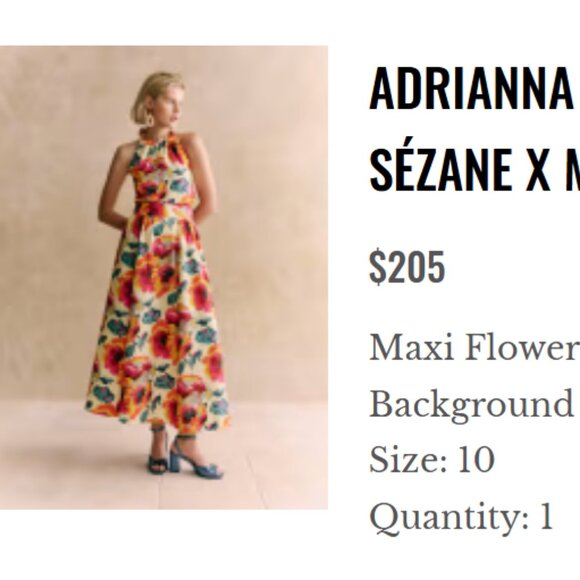This screenshot has width=580, height=580.
Task: Click the number 1 in quantity line
Action: (x=546, y=515)
